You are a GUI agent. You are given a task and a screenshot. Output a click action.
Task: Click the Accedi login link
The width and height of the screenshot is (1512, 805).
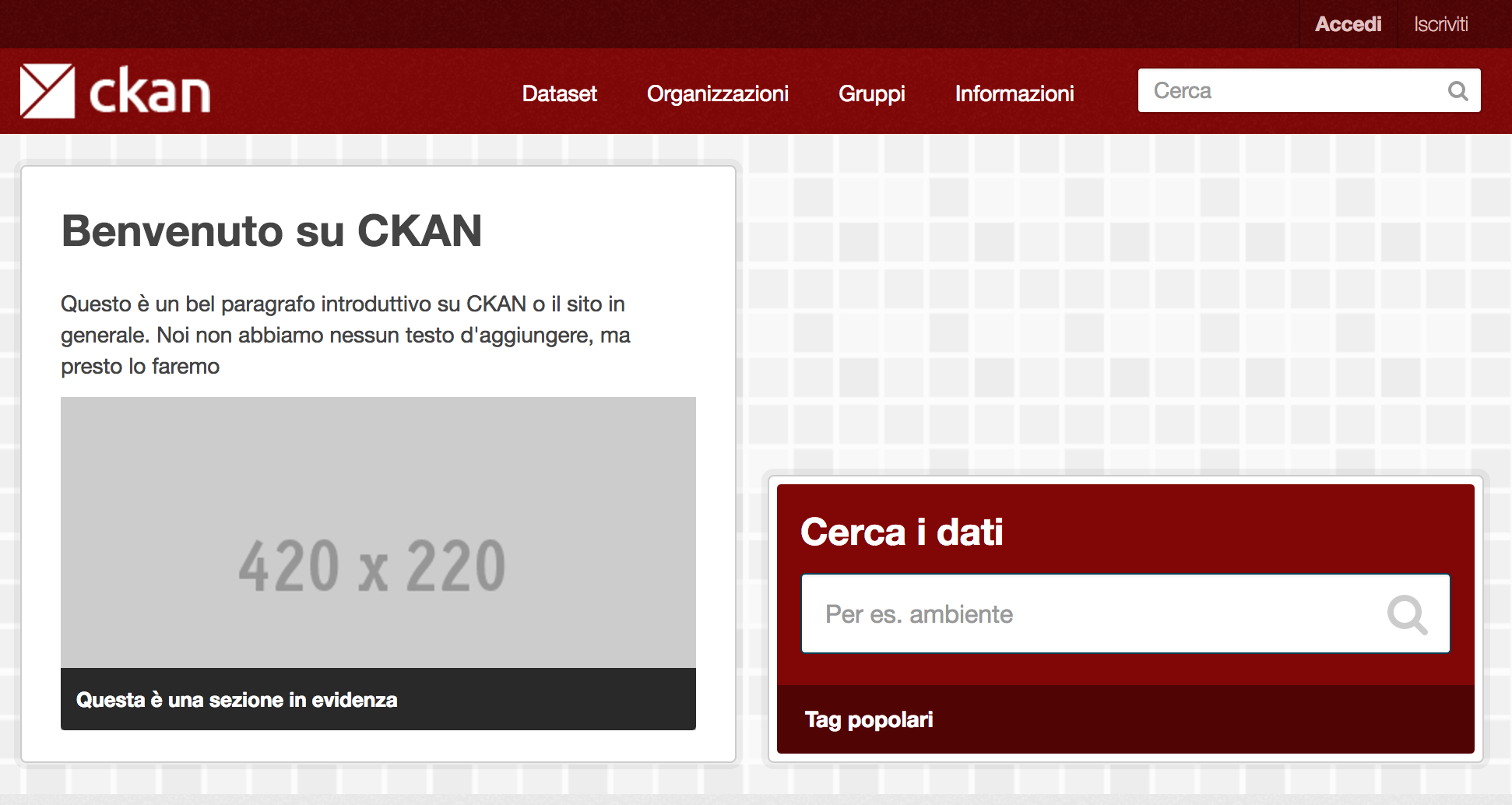1348,24
